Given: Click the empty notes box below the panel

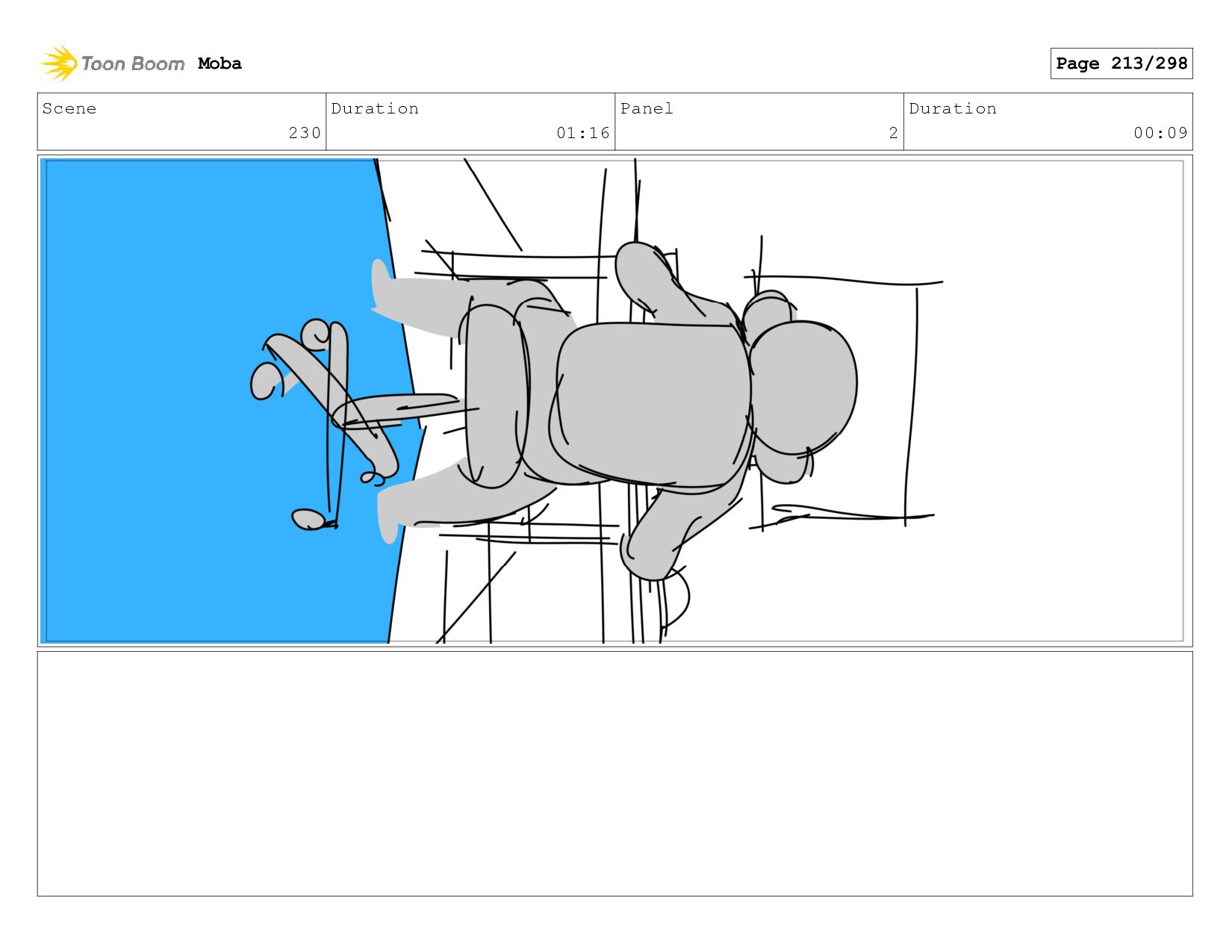Looking at the screenshot, I should pyautogui.click(x=615, y=774).
